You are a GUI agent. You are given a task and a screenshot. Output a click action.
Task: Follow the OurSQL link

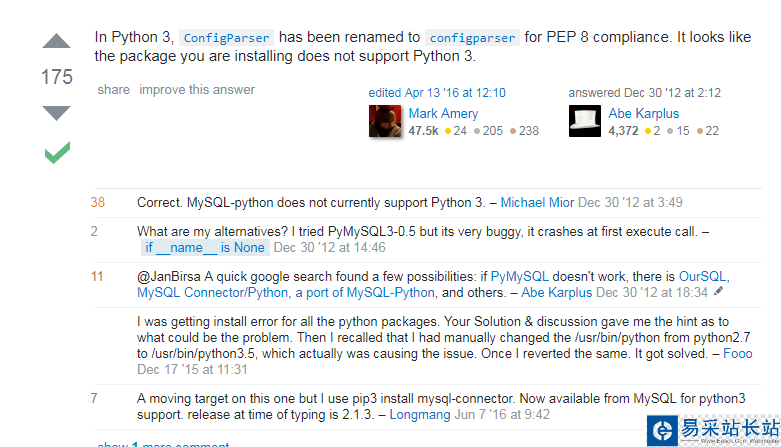click(x=703, y=276)
